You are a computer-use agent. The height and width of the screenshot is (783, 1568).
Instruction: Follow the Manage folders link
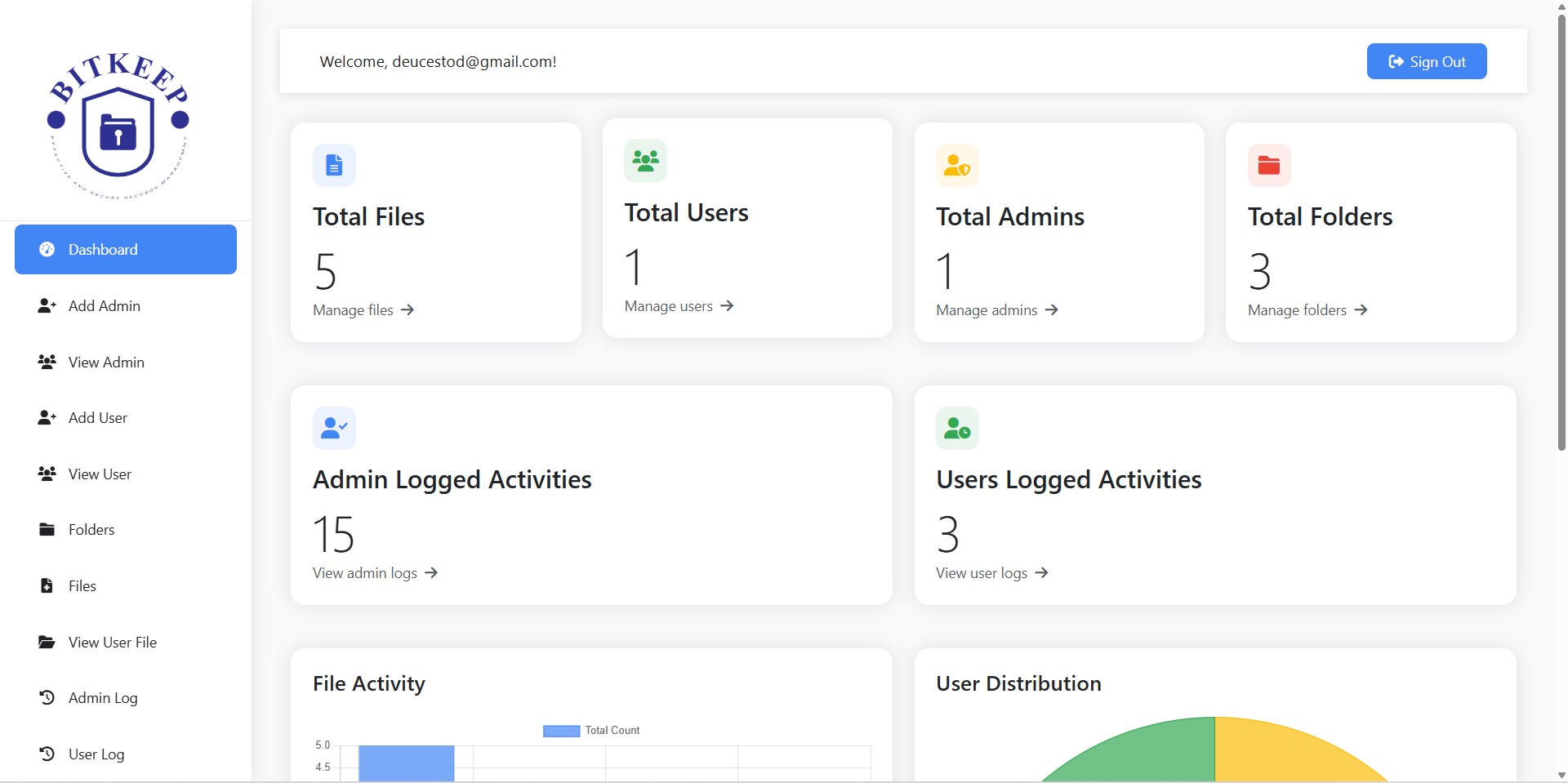1307,310
